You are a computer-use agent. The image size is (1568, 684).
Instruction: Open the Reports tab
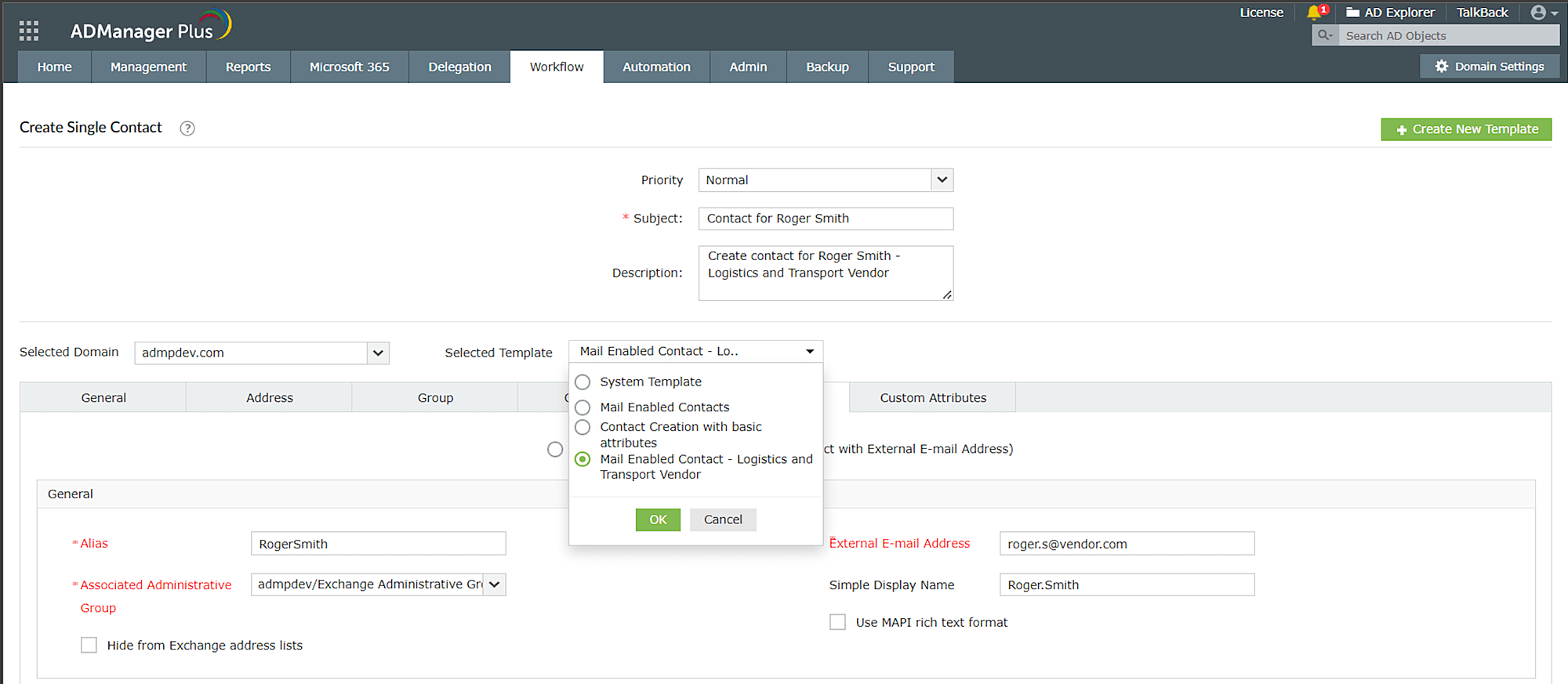[248, 67]
